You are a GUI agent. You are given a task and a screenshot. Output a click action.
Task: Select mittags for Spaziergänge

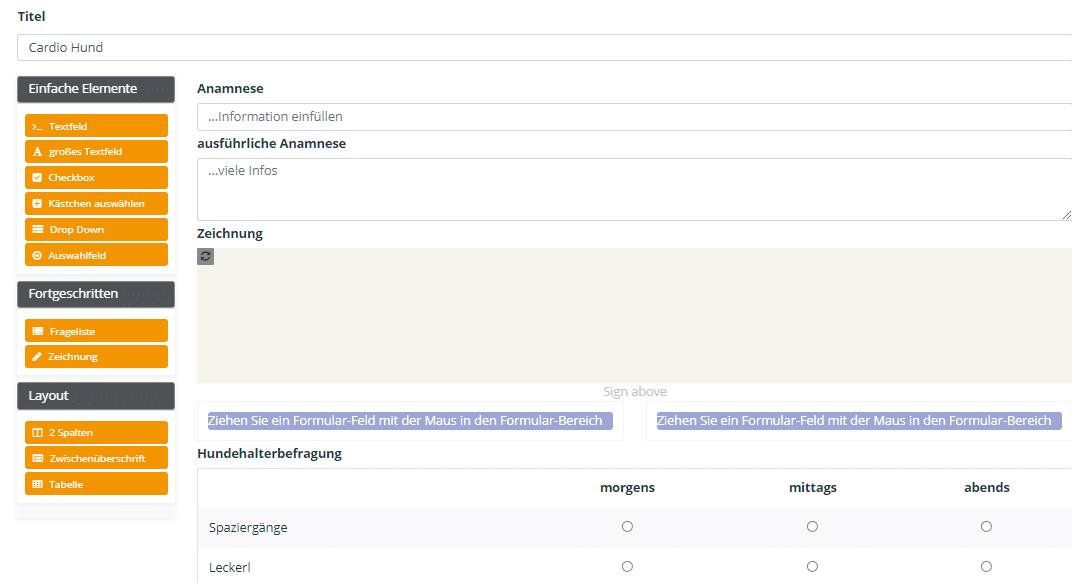pos(812,526)
